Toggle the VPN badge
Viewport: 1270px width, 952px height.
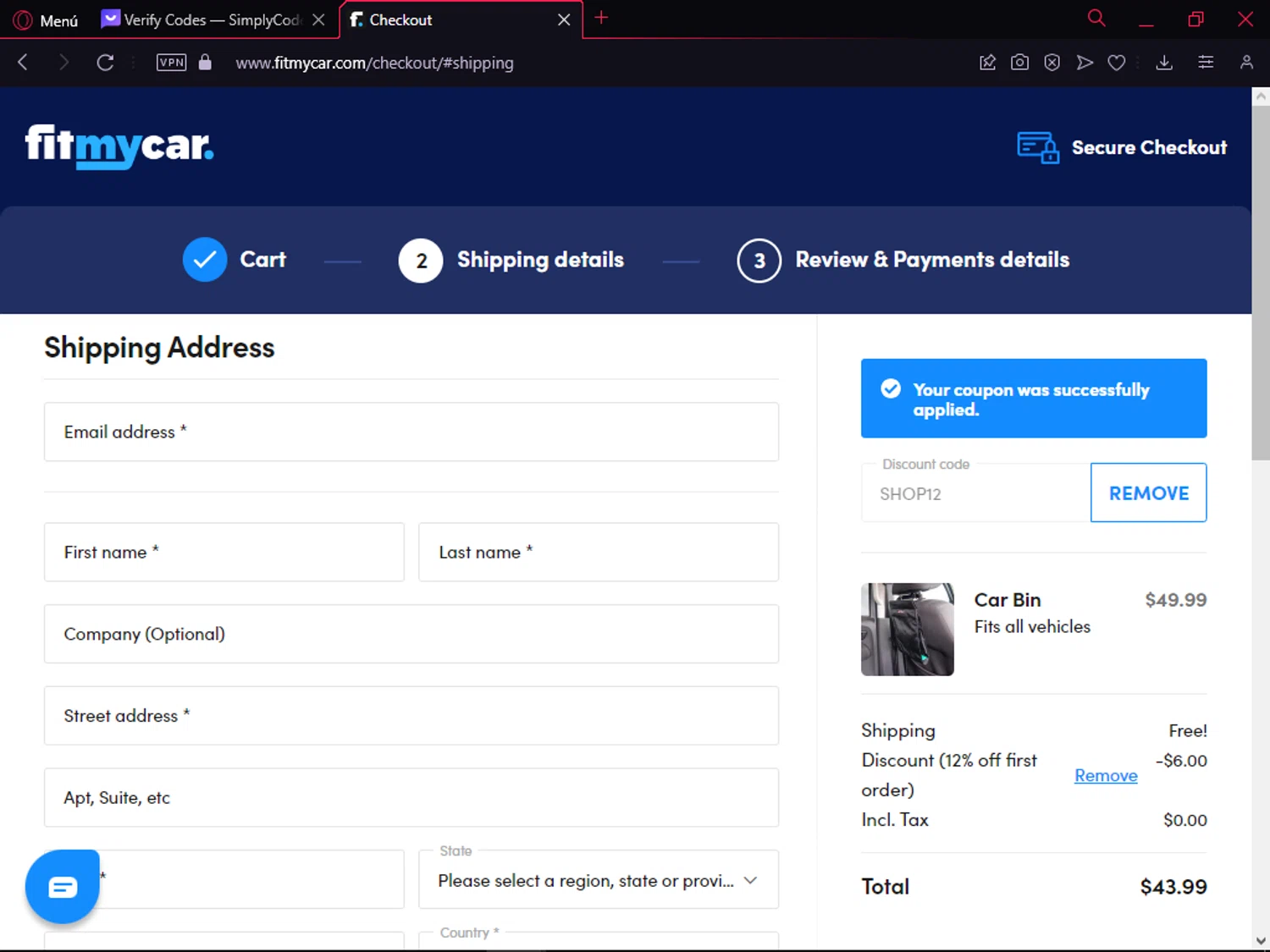point(171,63)
